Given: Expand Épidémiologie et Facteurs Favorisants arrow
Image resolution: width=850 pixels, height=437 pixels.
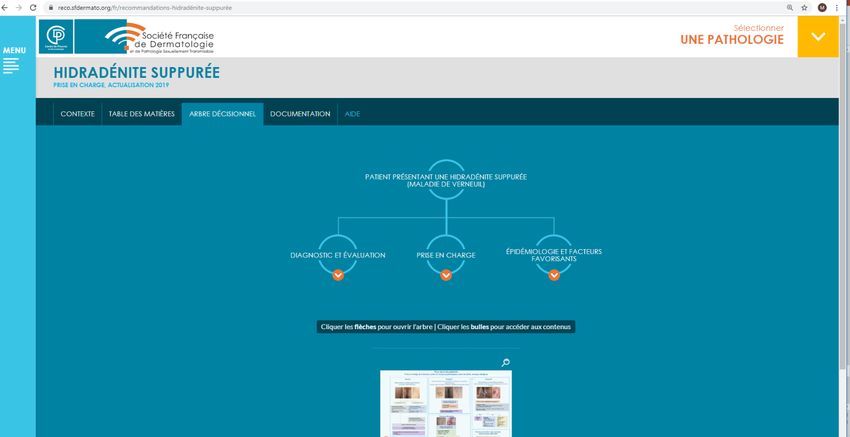Looking at the screenshot, I should [554, 275].
